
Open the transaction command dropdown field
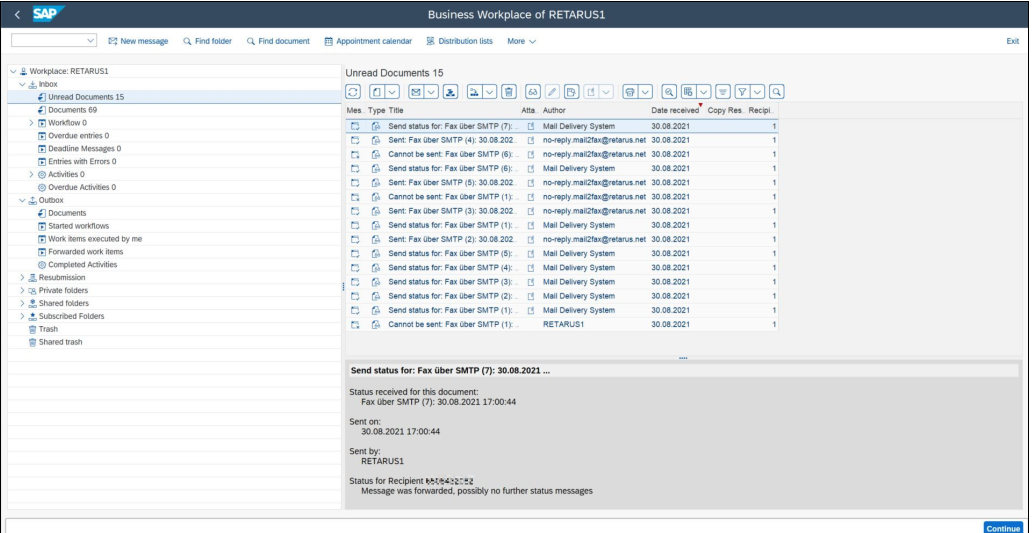point(54,41)
